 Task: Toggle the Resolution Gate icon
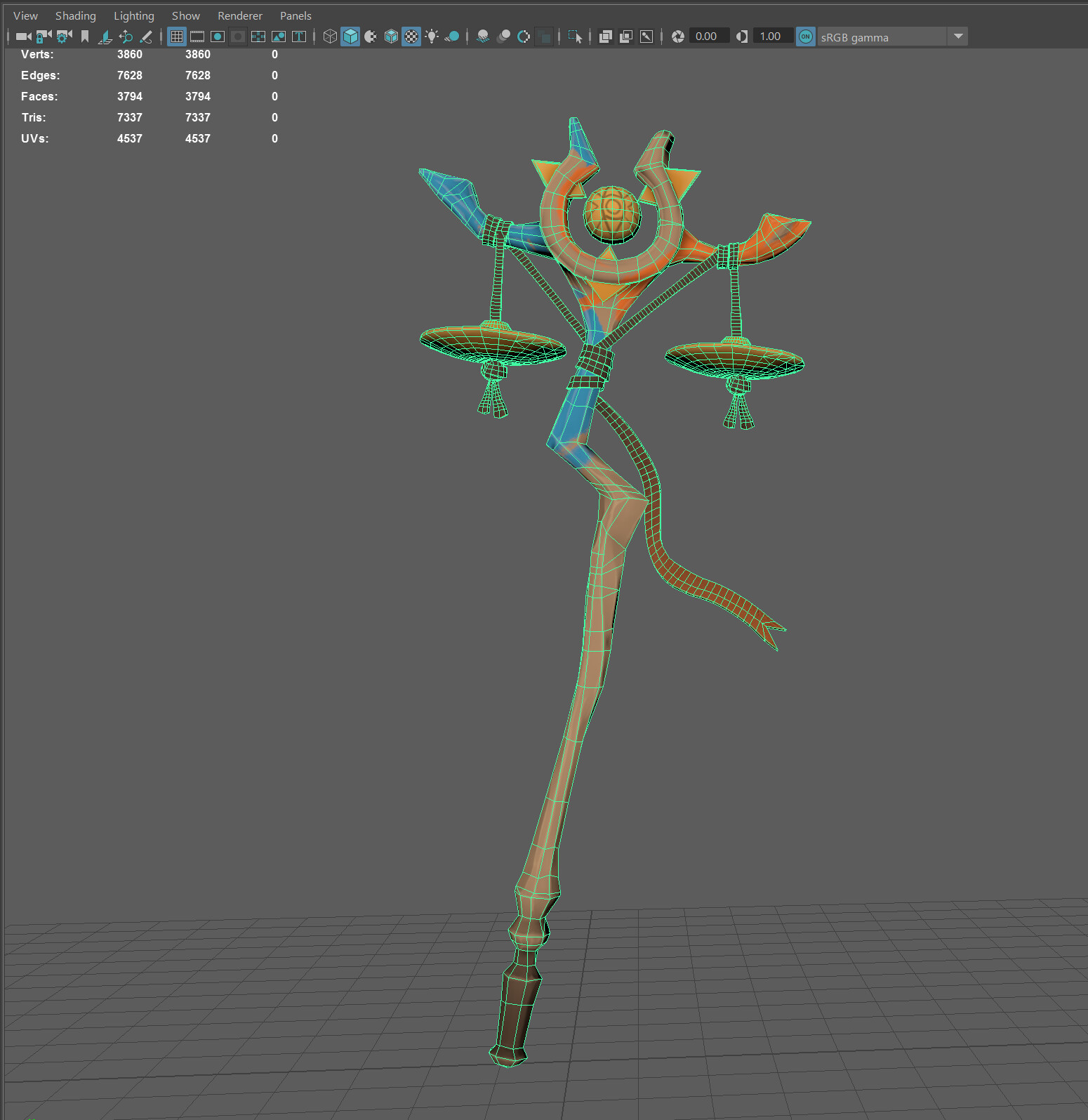218,37
